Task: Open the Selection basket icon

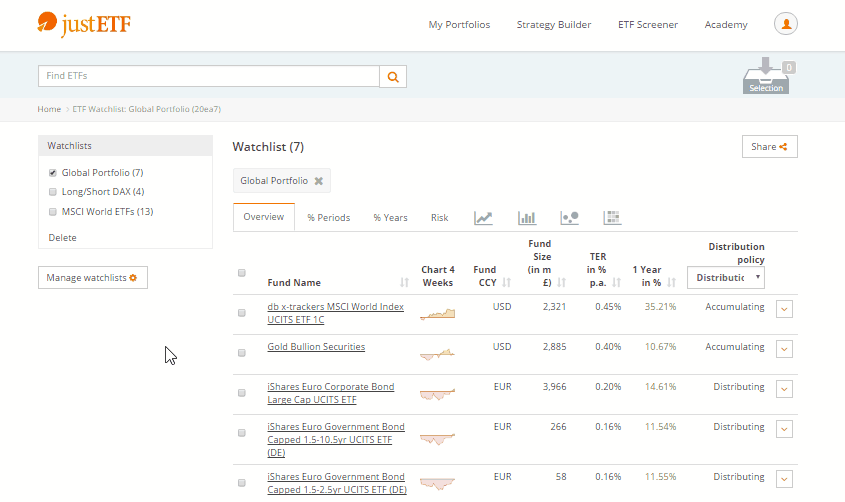Action: tap(767, 77)
